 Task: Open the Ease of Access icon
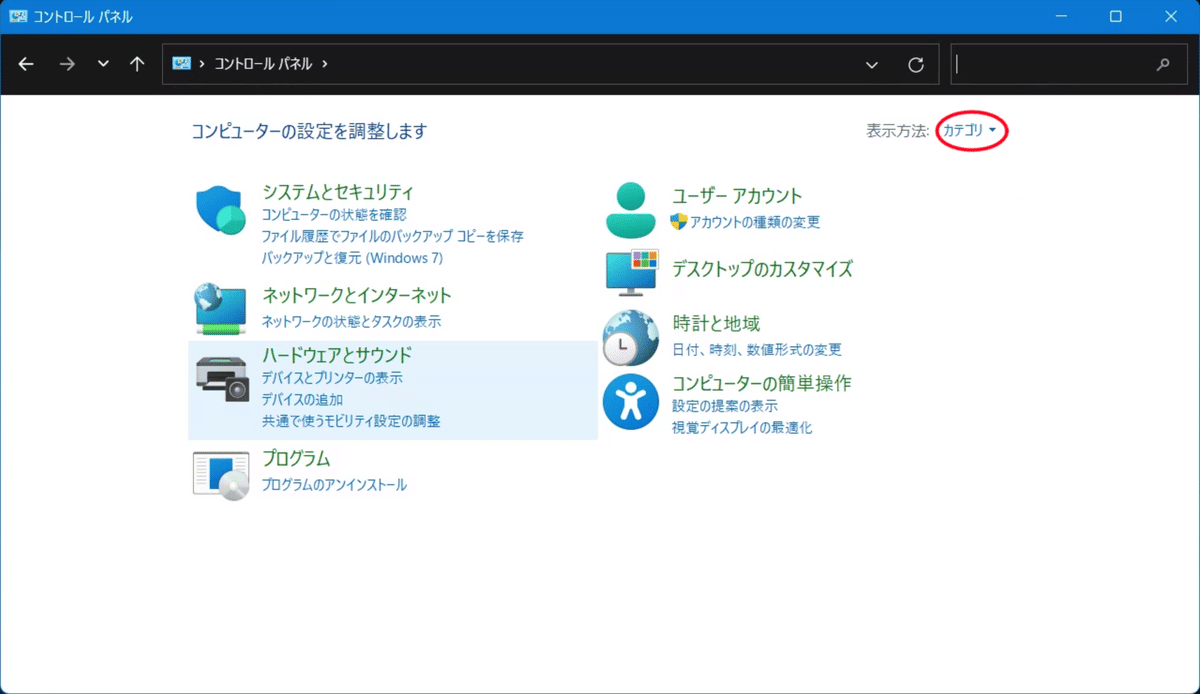[631, 401]
